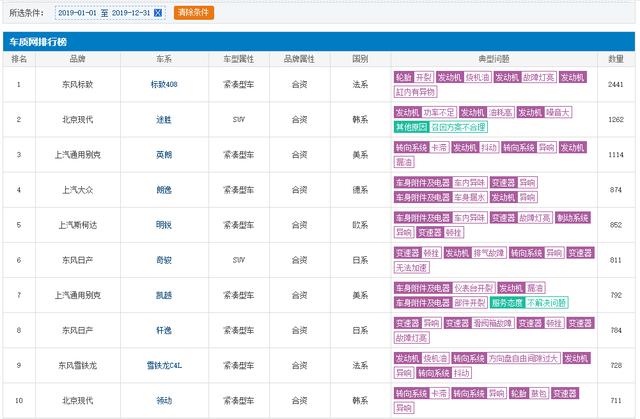This screenshot has height=419, width=640.
Task: Click the 仪表台开裂 tag in 凯越 row
Action: click(444, 288)
